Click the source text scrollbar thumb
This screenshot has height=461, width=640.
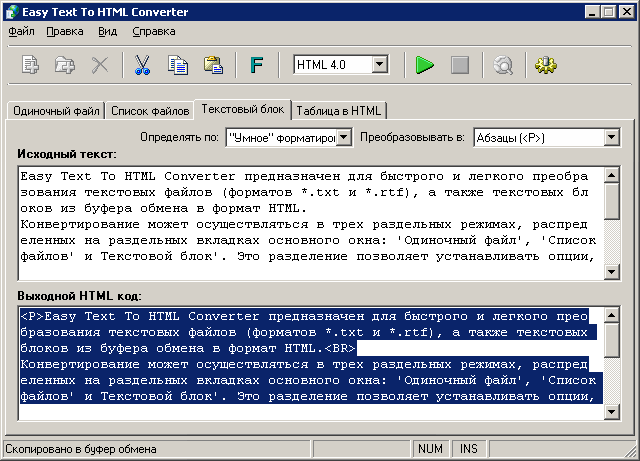(611, 202)
